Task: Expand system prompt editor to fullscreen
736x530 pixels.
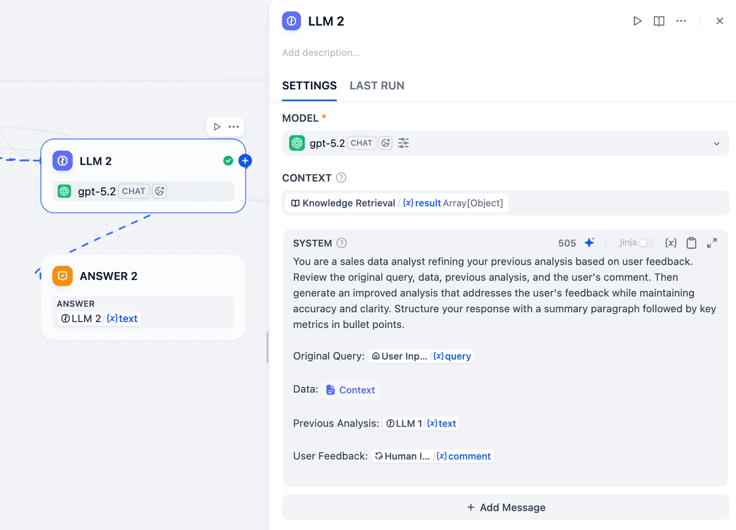Action: click(712, 243)
